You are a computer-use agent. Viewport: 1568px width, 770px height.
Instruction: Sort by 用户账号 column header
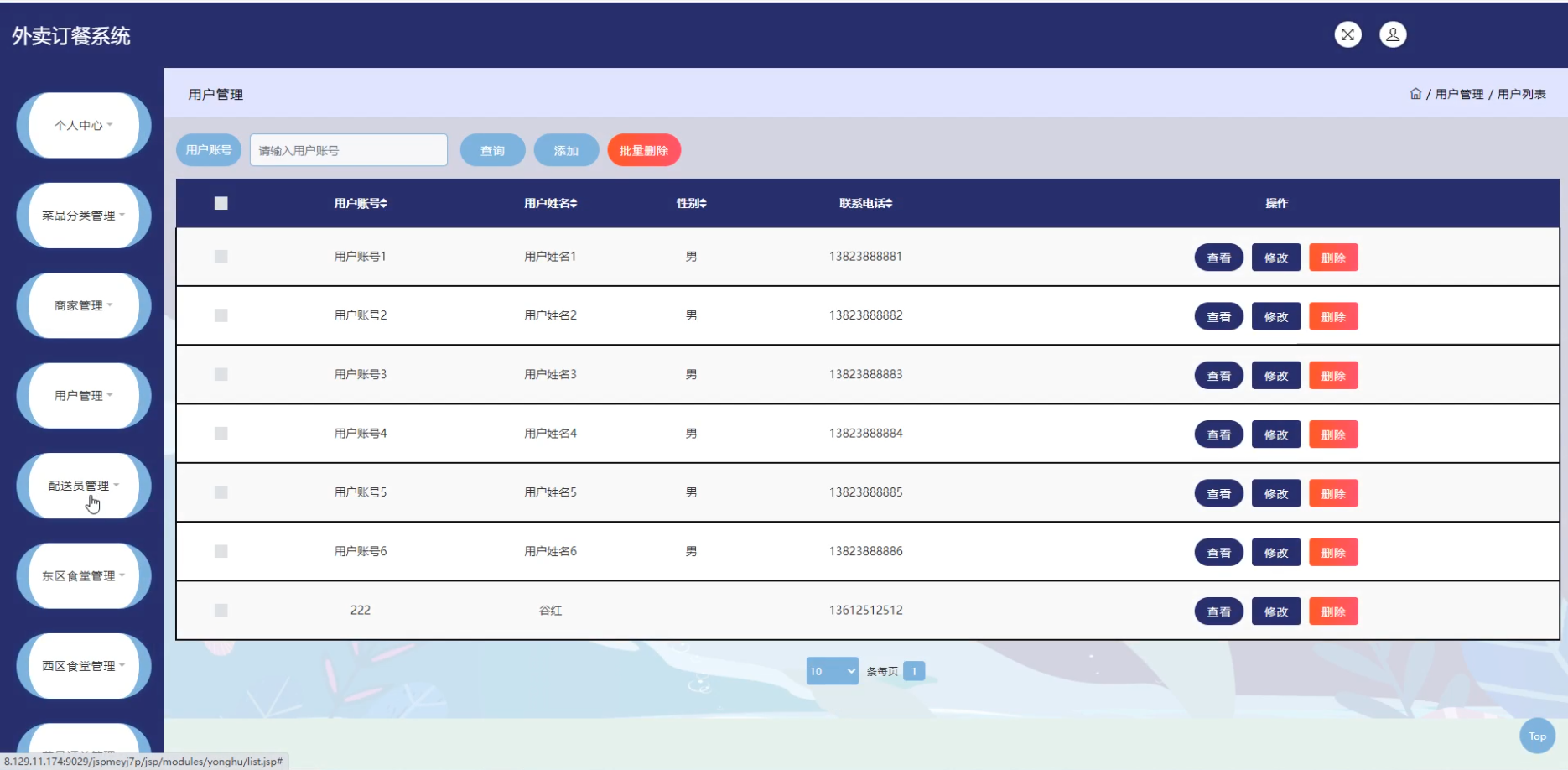[x=361, y=203]
